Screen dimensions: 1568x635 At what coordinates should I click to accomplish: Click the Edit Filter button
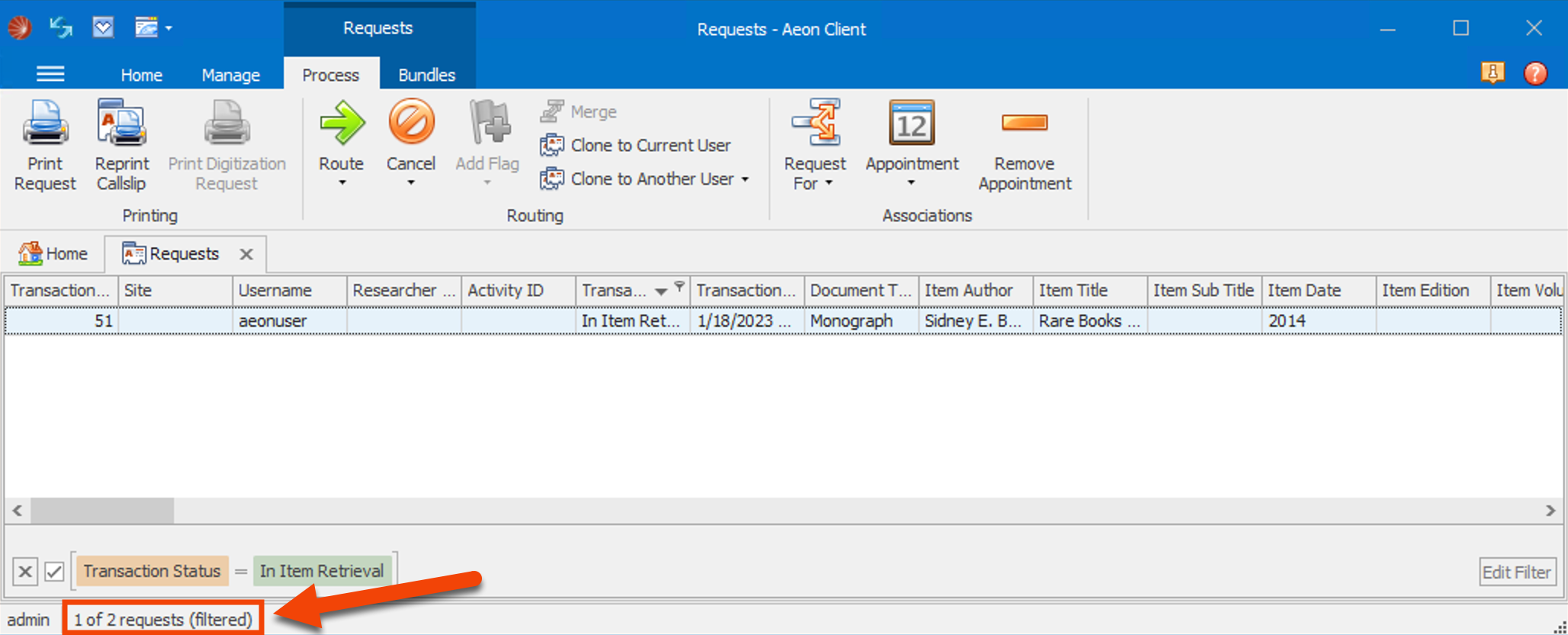(1516, 572)
